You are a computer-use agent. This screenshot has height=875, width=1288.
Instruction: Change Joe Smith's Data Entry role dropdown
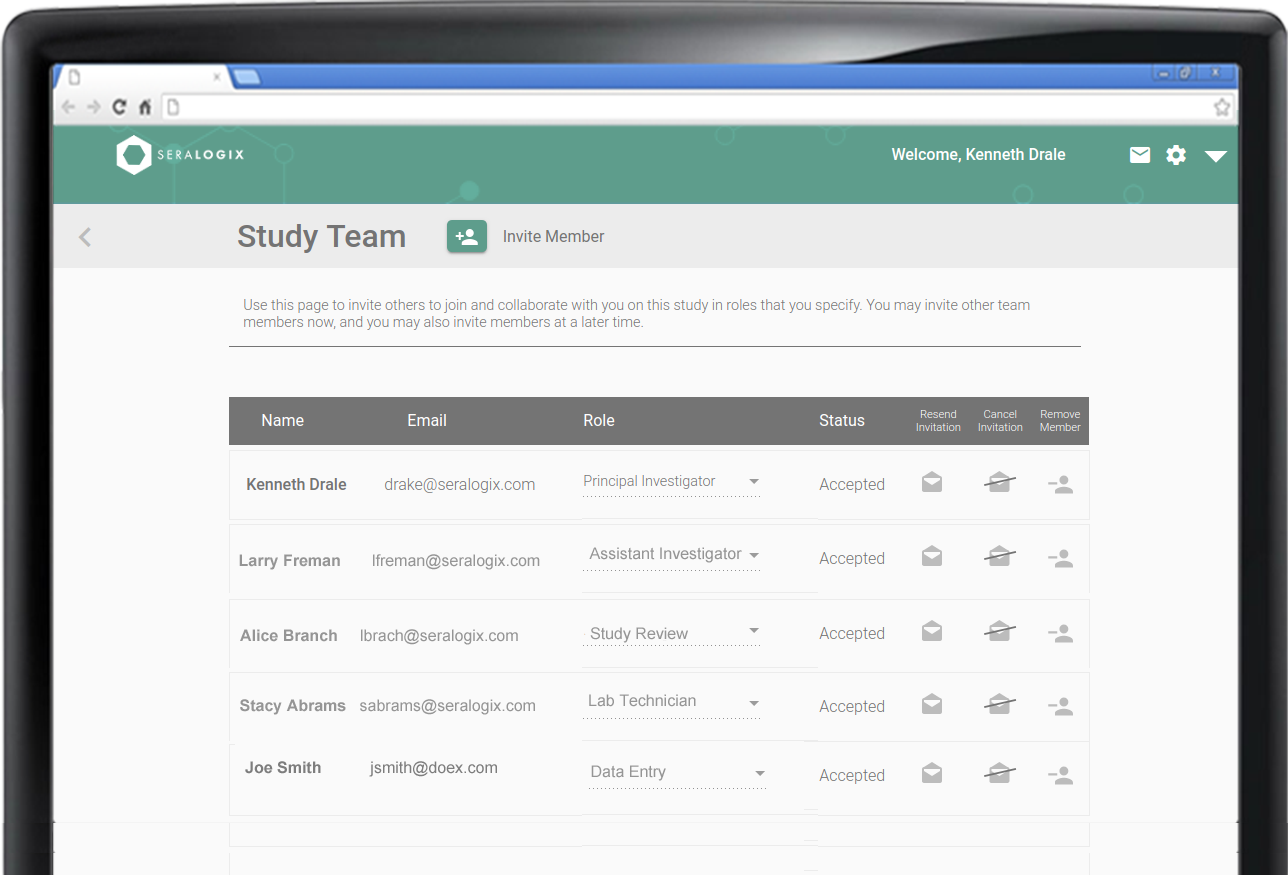761,772
